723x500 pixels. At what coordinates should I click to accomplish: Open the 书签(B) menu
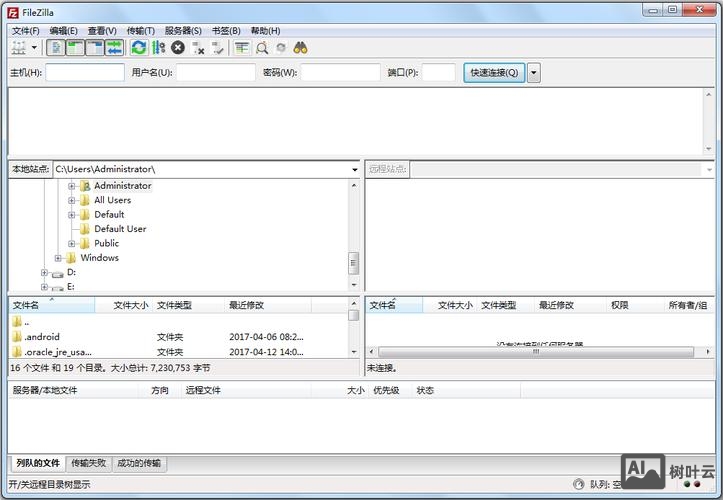pos(226,31)
